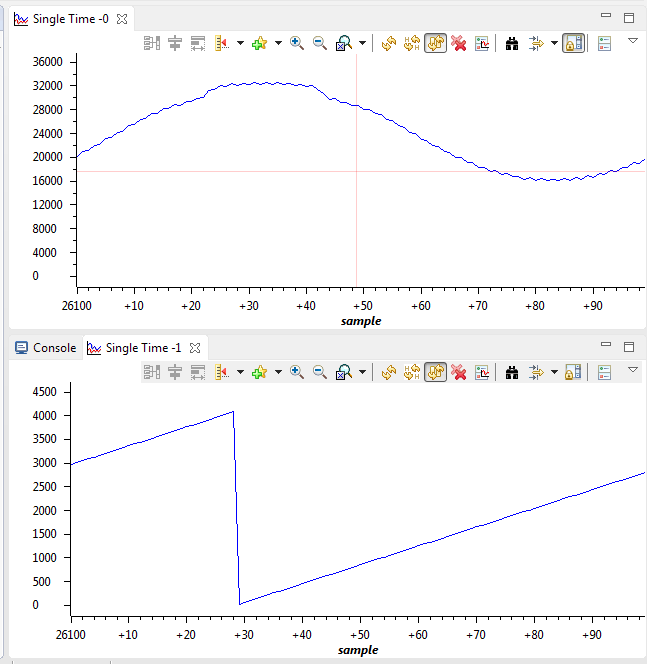
Task: Refresh the Single Time -0 graph
Action: (x=389, y=43)
